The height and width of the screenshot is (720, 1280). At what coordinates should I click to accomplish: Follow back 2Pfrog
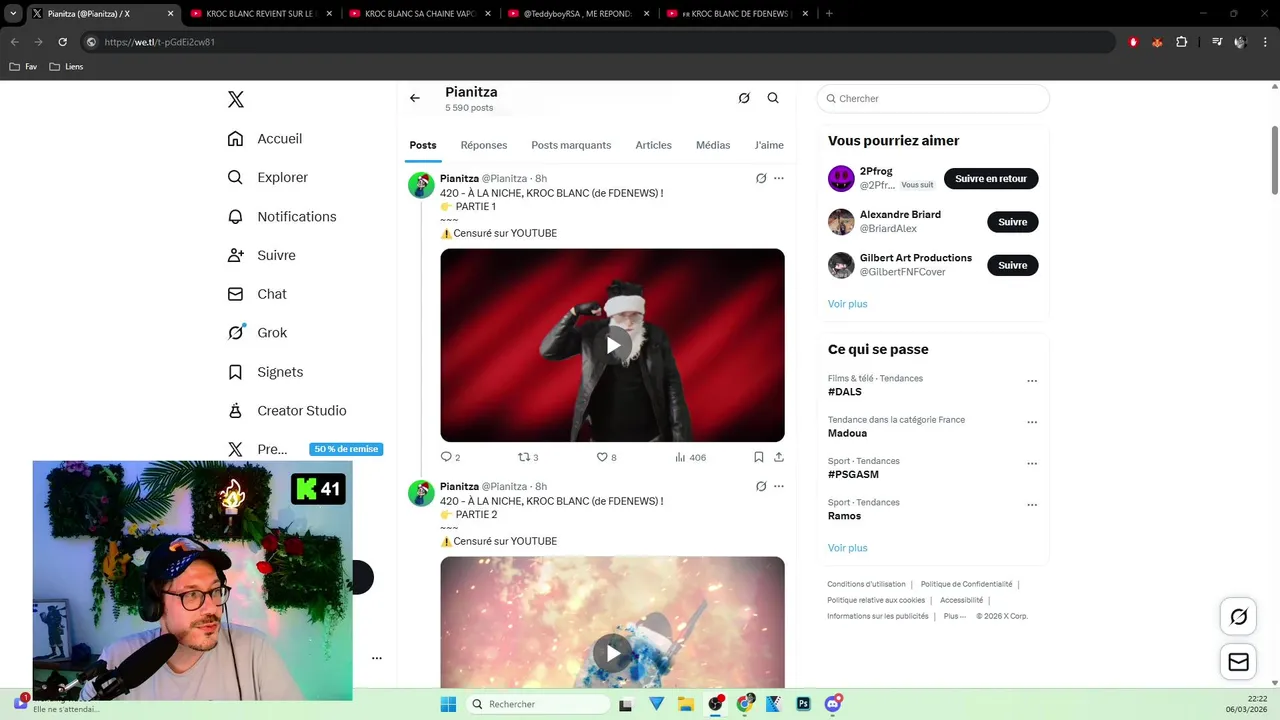(x=991, y=178)
